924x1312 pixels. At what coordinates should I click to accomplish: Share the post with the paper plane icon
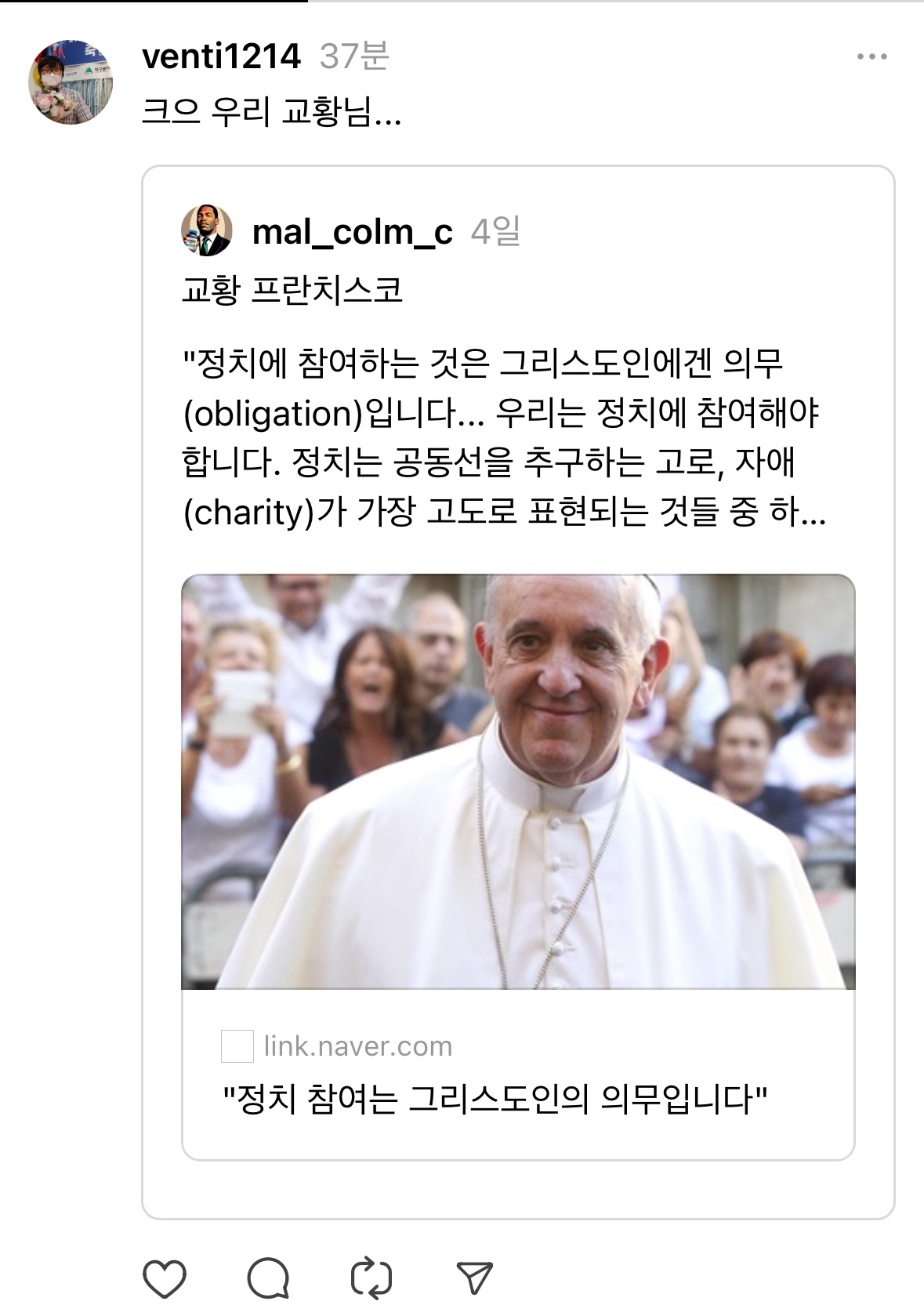(474, 1278)
